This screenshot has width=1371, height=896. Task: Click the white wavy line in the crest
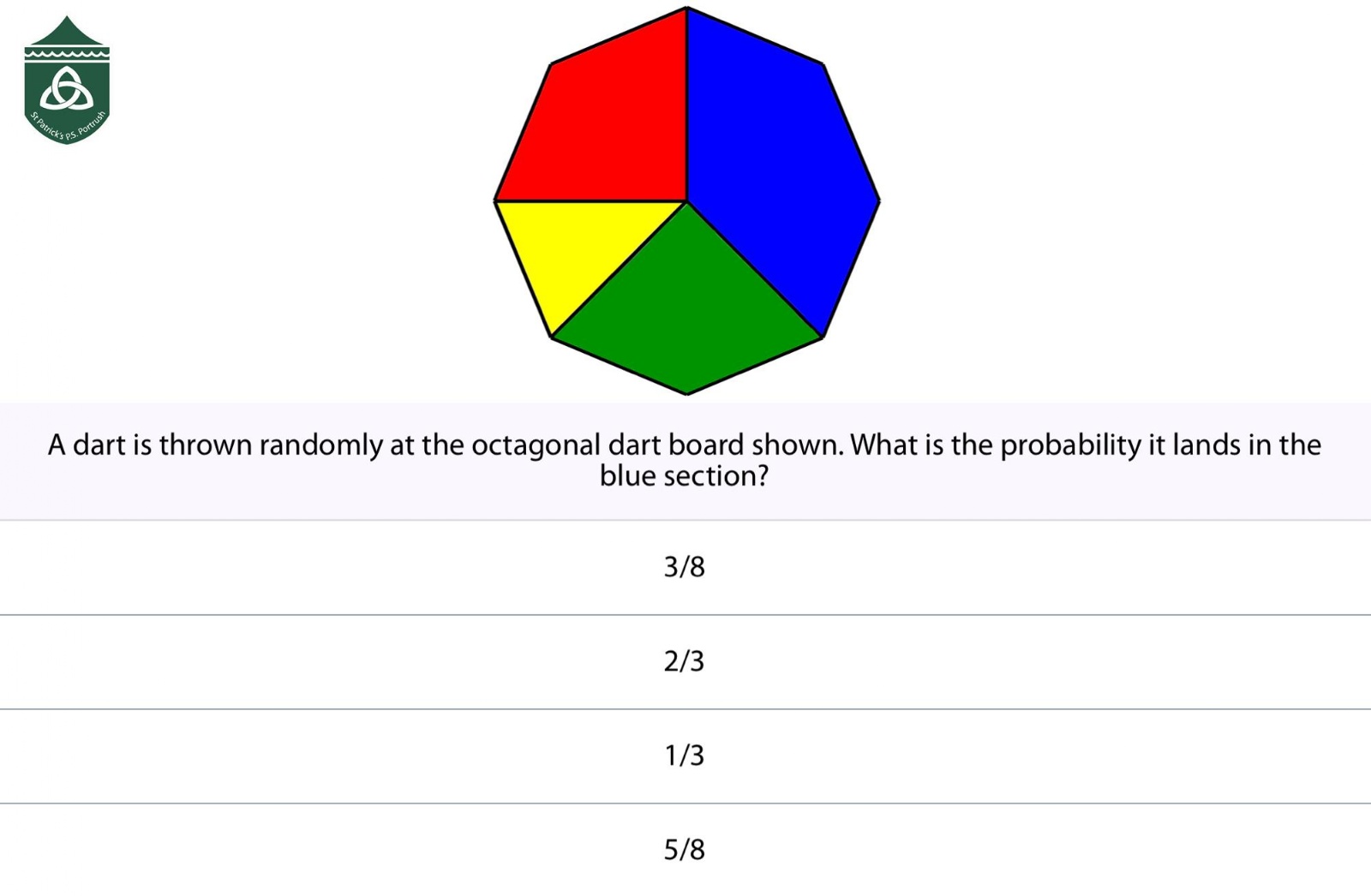point(67,53)
